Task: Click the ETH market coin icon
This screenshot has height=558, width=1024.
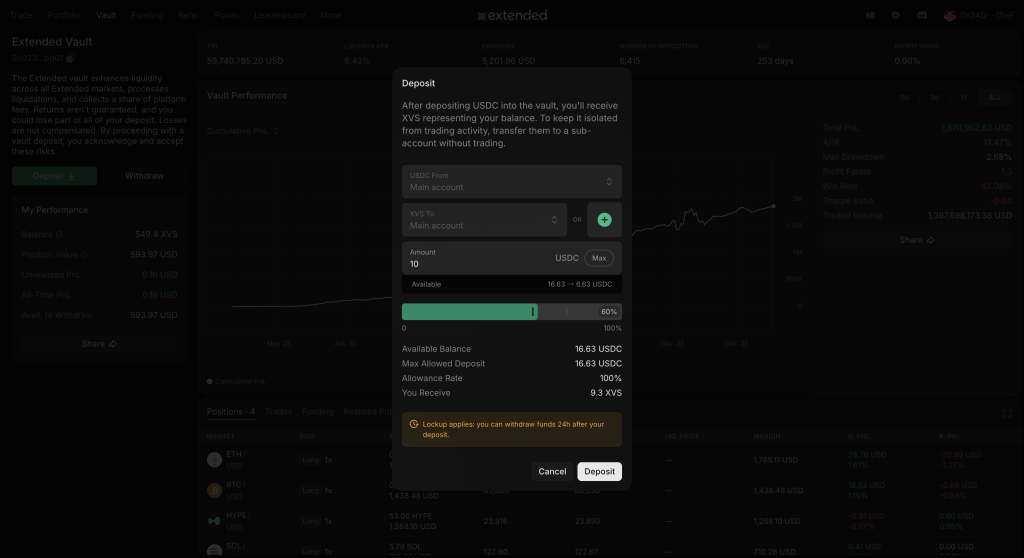Action: [214, 460]
